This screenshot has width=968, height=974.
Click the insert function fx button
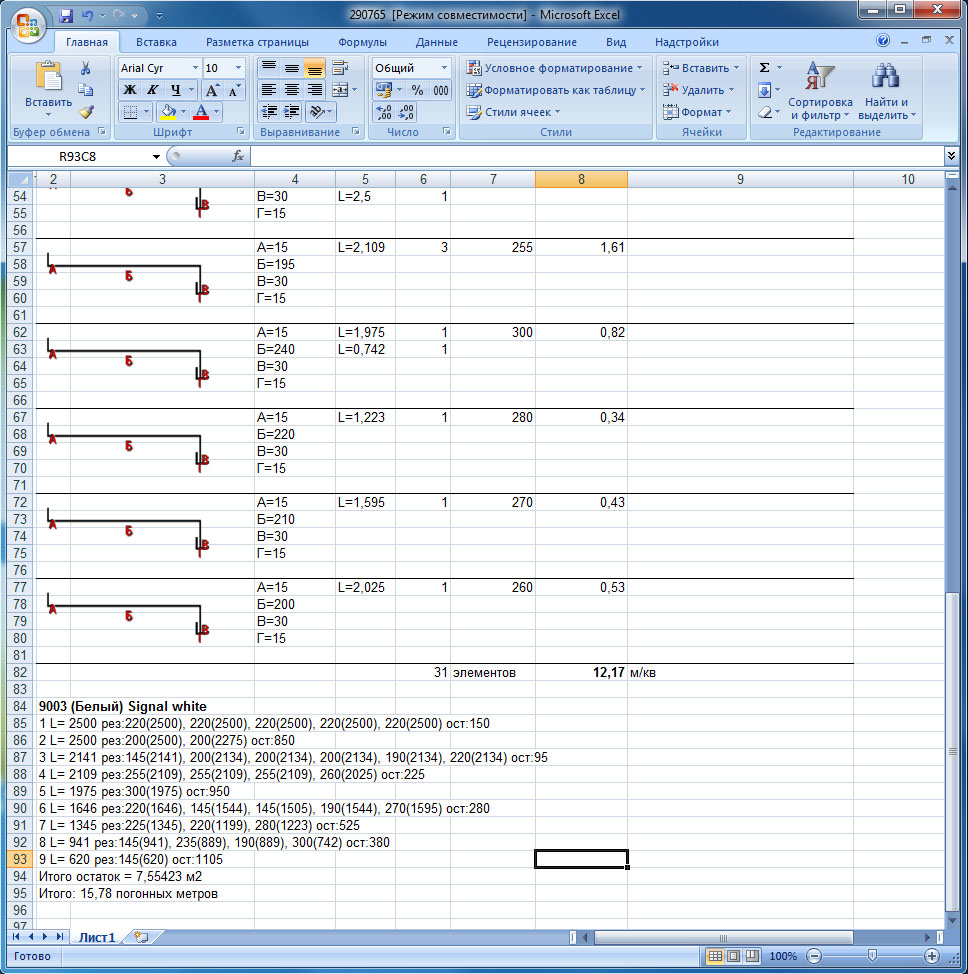(x=237, y=156)
